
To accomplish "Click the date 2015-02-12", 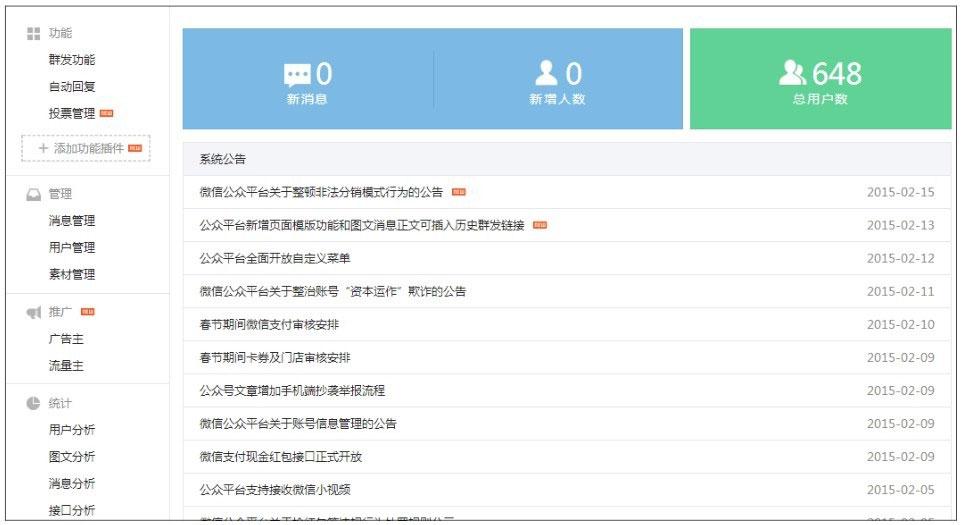I will (x=901, y=259).
